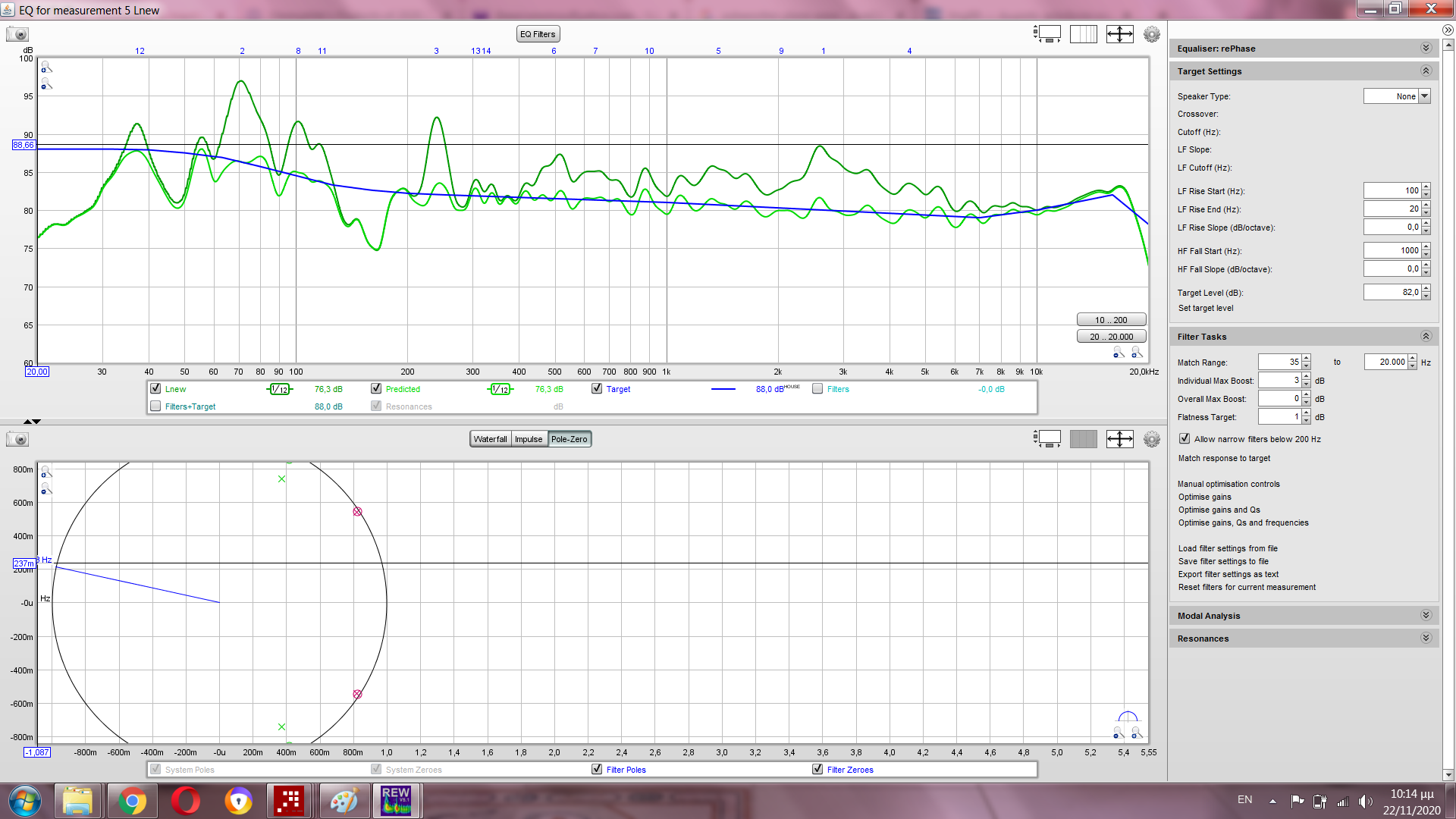Screen dimensions: 1456x819
Task: Open the lower graph settings gear
Action: (x=1151, y=439)
